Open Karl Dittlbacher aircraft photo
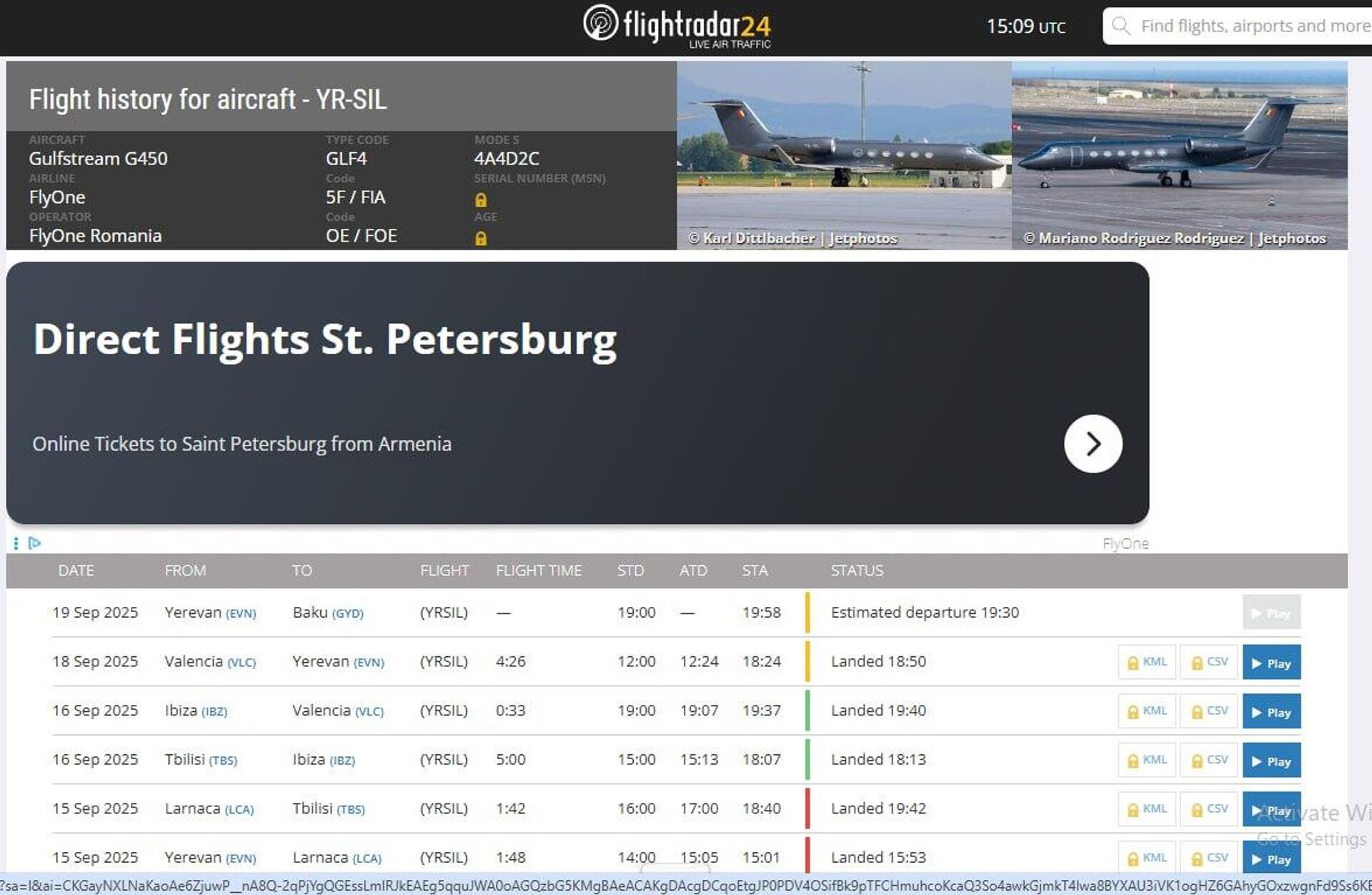Image resolution: width=1372 pixels, height=895 pixels. click(843, 154)
